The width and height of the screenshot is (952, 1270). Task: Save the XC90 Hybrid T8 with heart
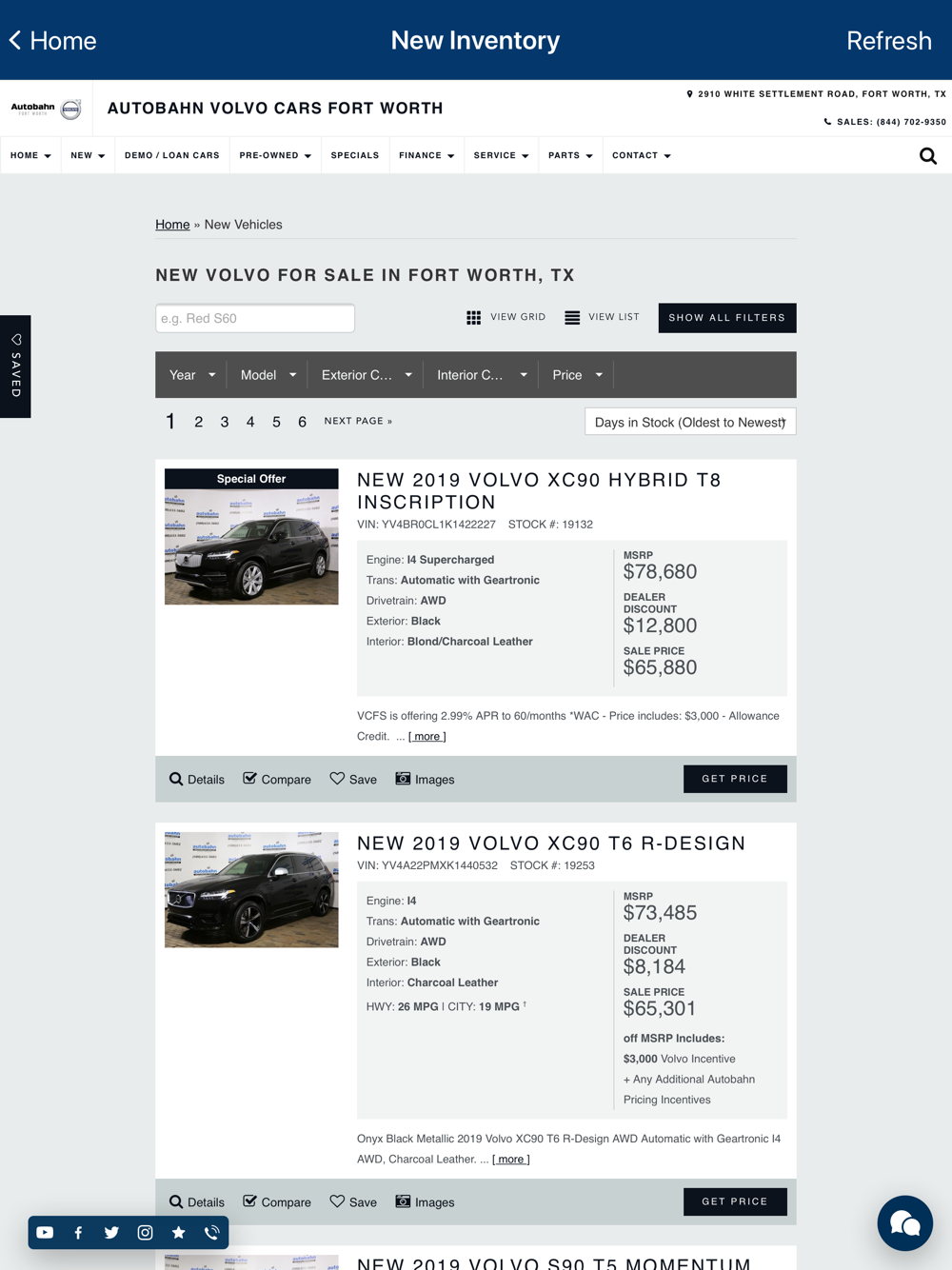click(x=353, y=779)
